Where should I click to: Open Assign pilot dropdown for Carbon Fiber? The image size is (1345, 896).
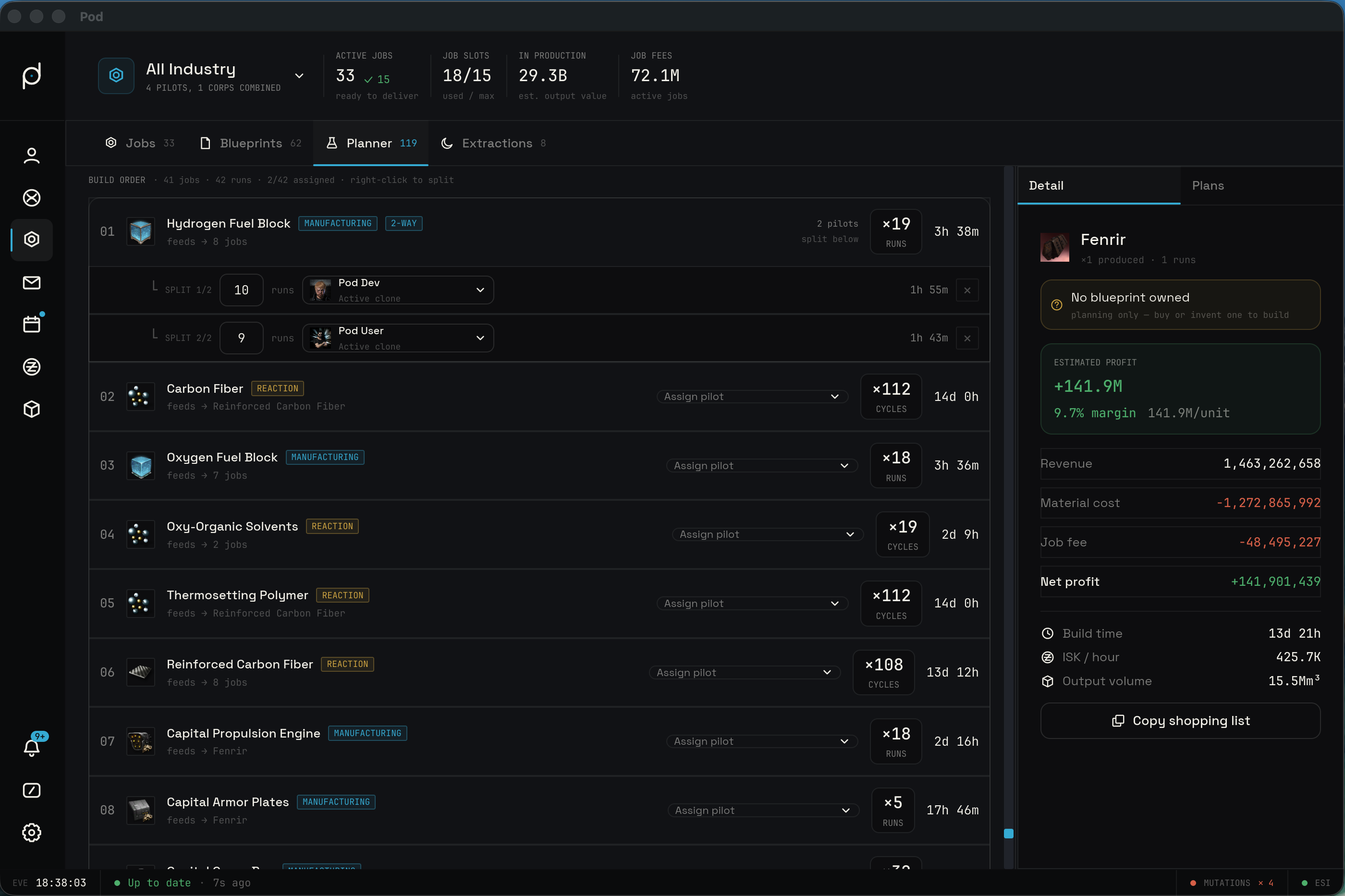(x=752, y=397)
